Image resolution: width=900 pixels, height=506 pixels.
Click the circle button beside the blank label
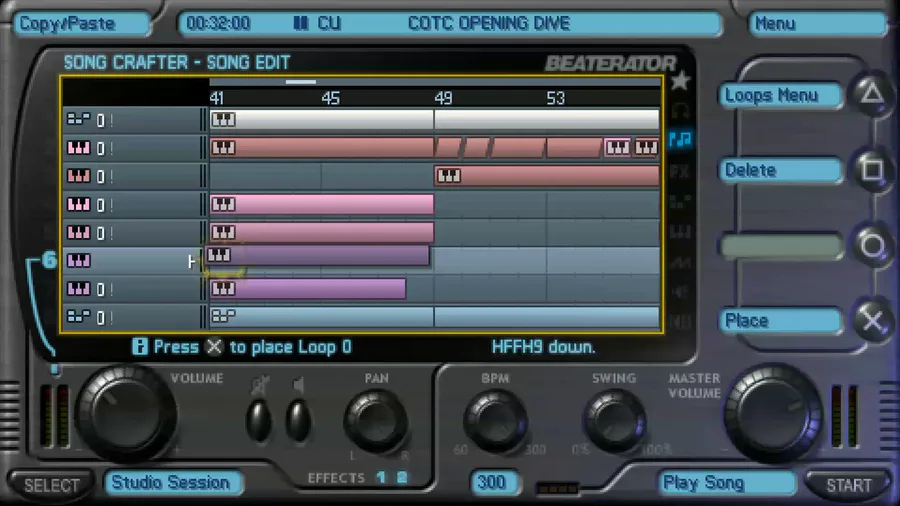[872, 246]
